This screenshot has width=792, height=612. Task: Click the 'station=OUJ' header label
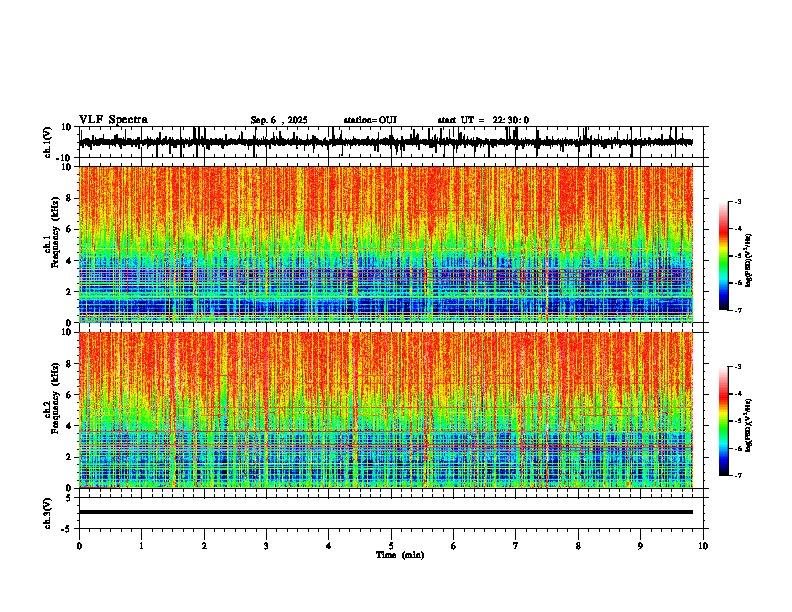tap(370, 120)
